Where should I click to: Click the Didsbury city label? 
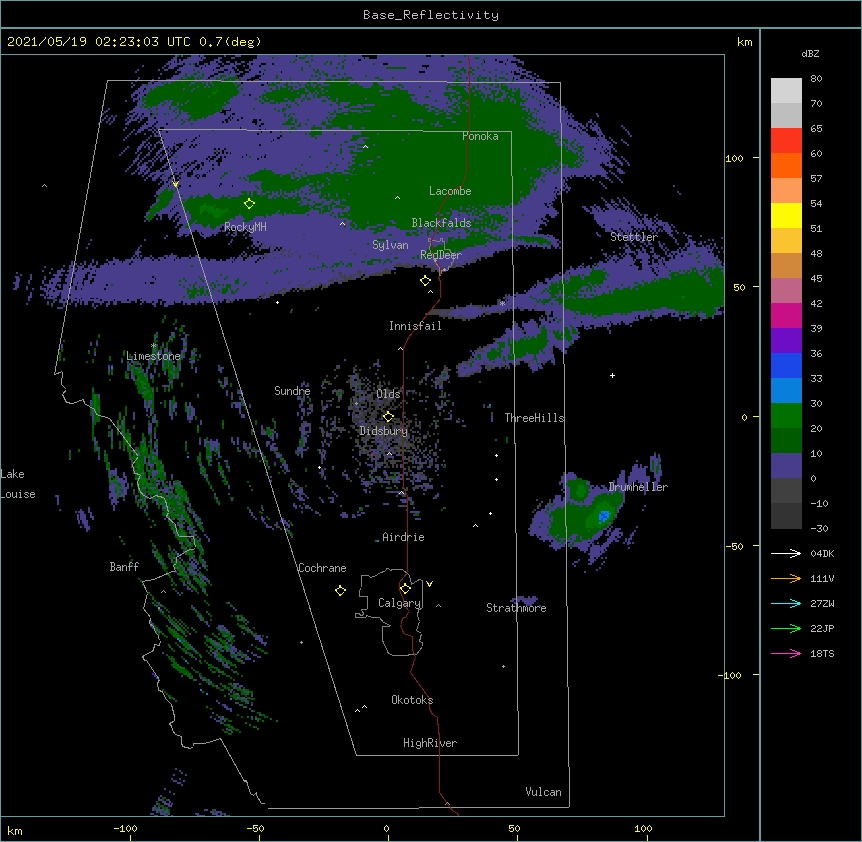[383, 431]
